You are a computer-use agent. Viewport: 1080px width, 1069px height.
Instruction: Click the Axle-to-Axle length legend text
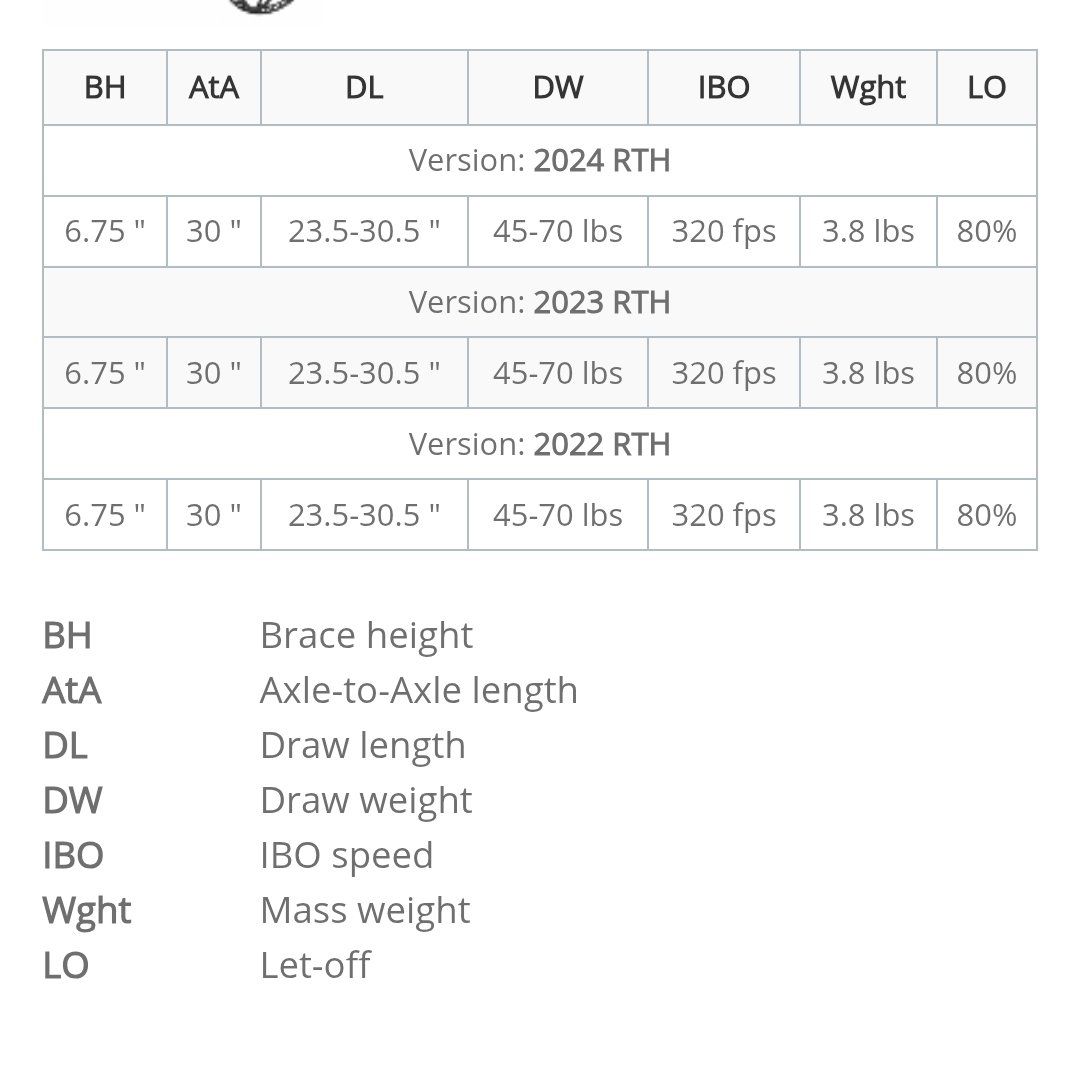(x=419, y=690)
